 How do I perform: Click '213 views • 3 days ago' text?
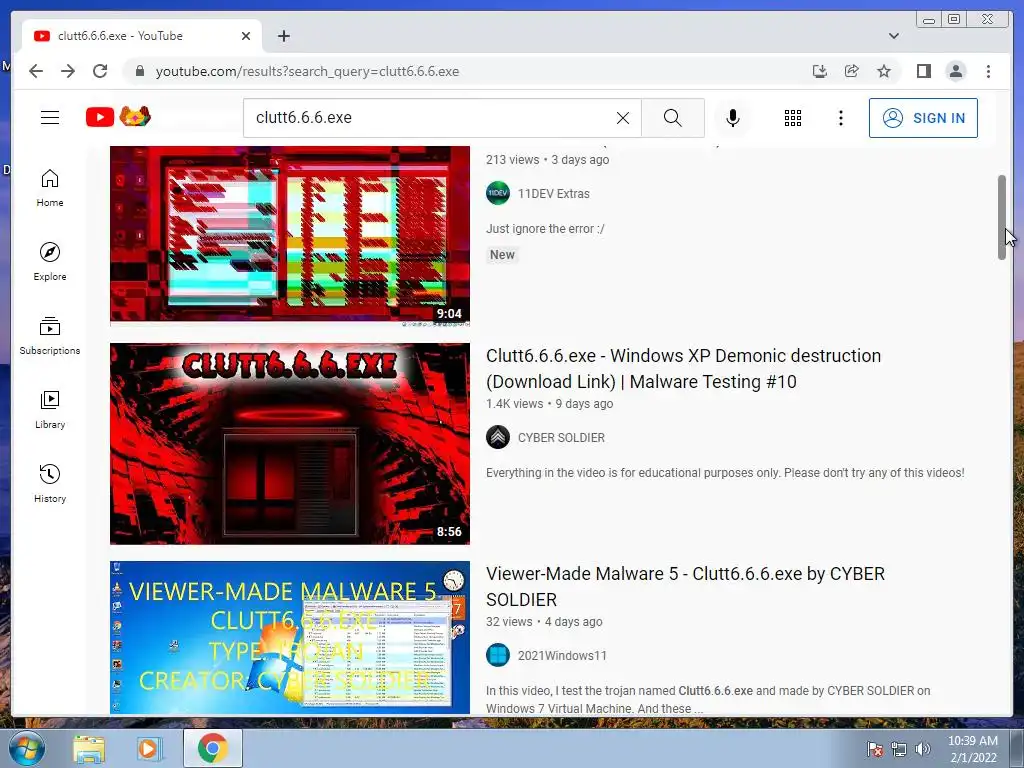(x=547, y=160)
